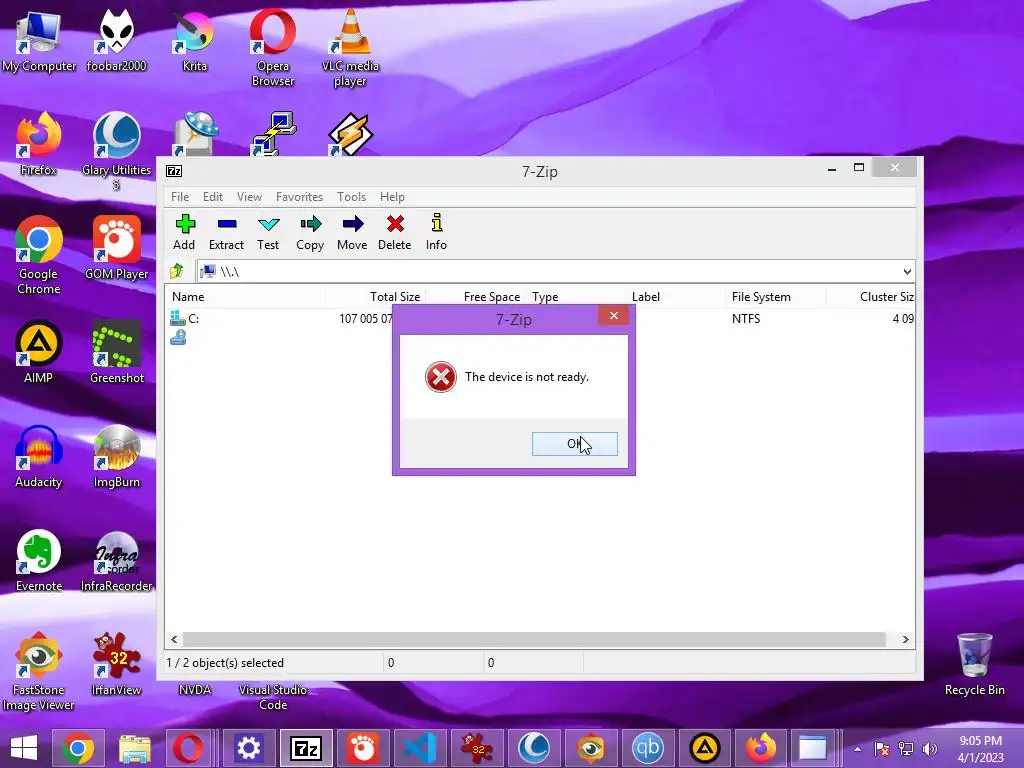Close the device not ready dialog
The height and width of the screenshot is (768, 1024).
613,315
